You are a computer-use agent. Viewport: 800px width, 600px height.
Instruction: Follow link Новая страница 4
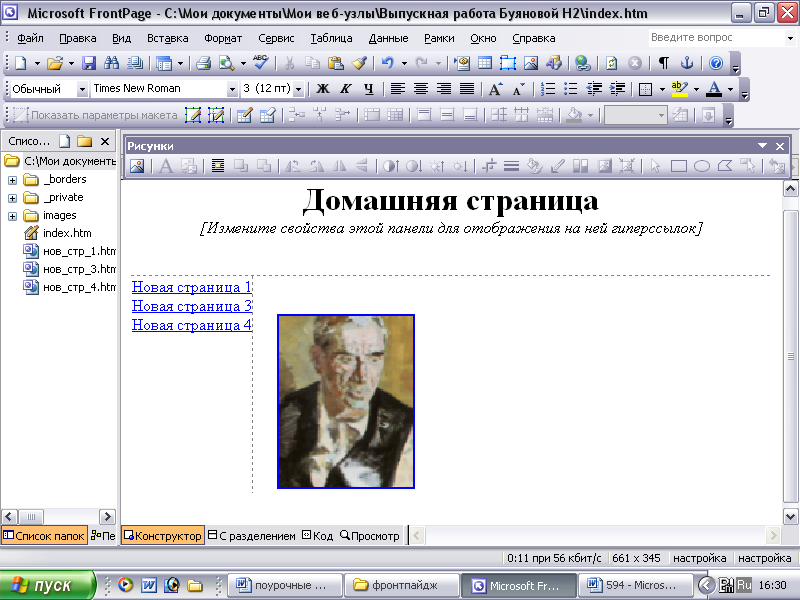191,325
